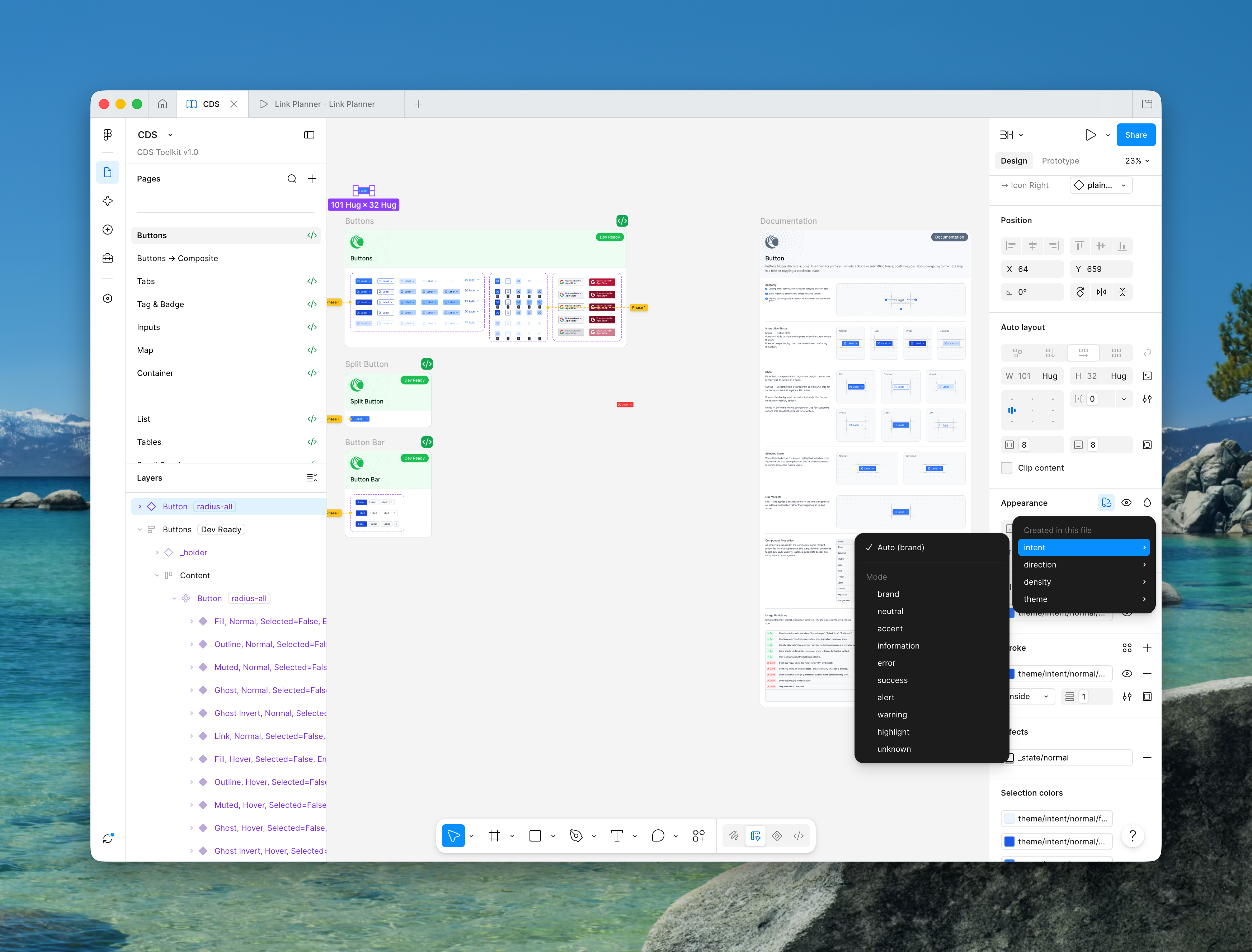Click the Share button

pos(1136,135)
